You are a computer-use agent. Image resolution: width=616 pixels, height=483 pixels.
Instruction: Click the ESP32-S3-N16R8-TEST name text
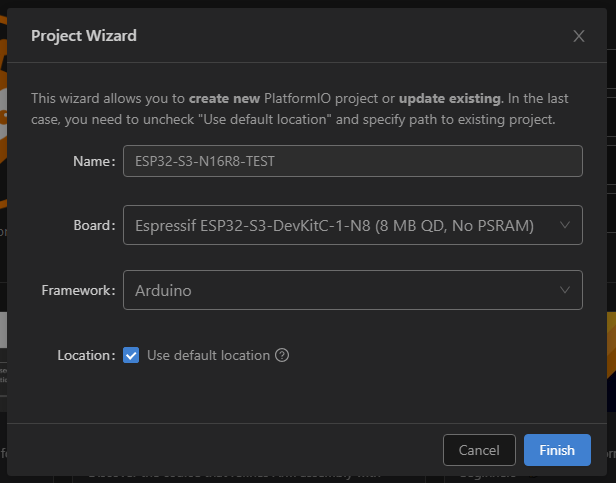[204, 161]
